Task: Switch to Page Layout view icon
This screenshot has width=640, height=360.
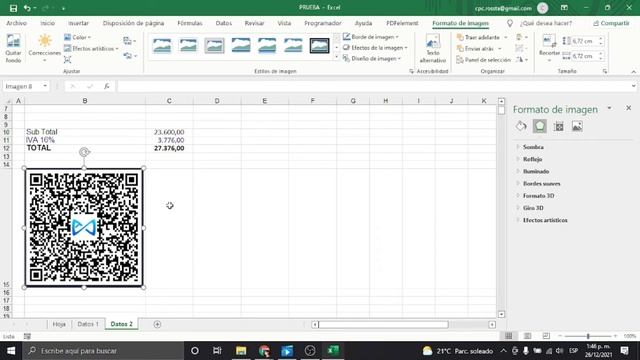Action: coord(527,336)
